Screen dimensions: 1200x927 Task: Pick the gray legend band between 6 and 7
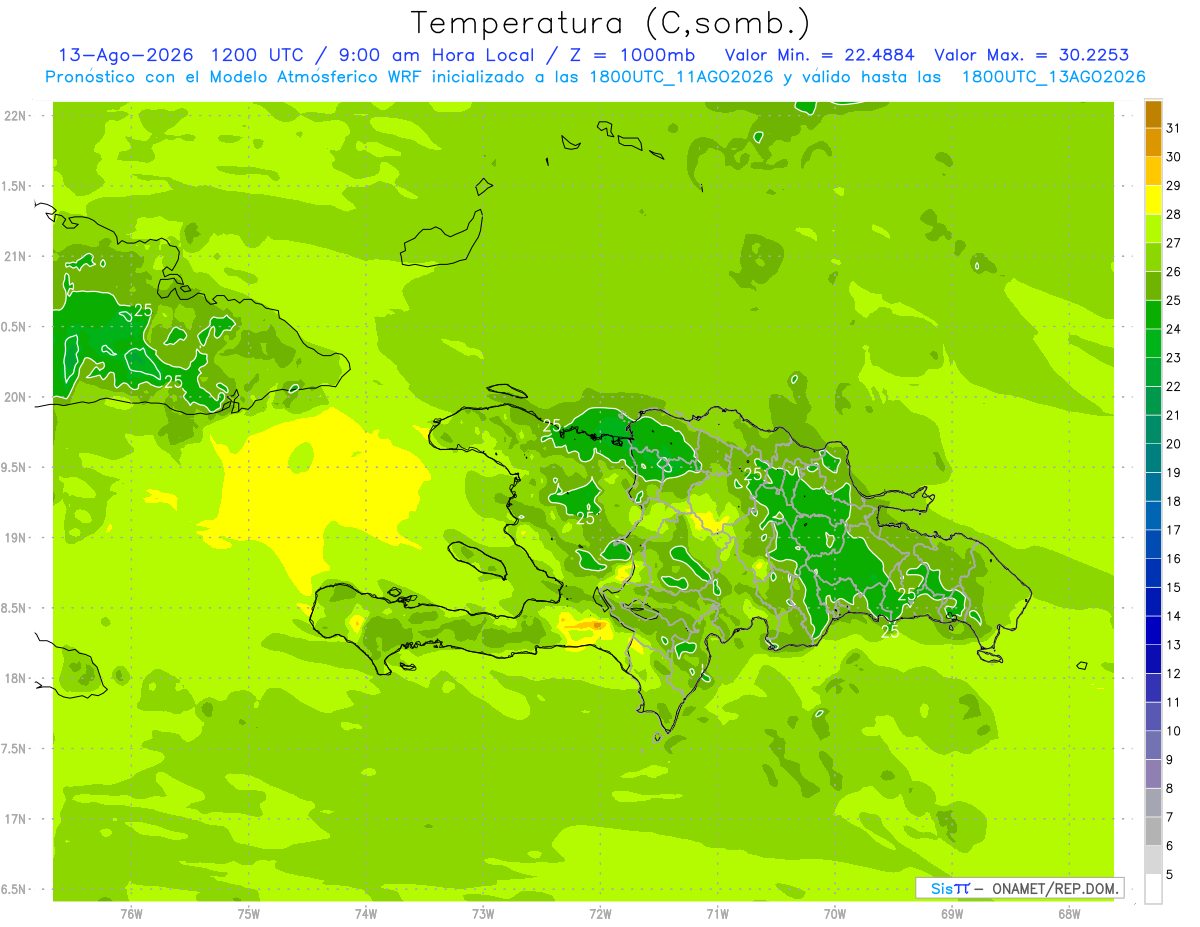point(1153,831)
